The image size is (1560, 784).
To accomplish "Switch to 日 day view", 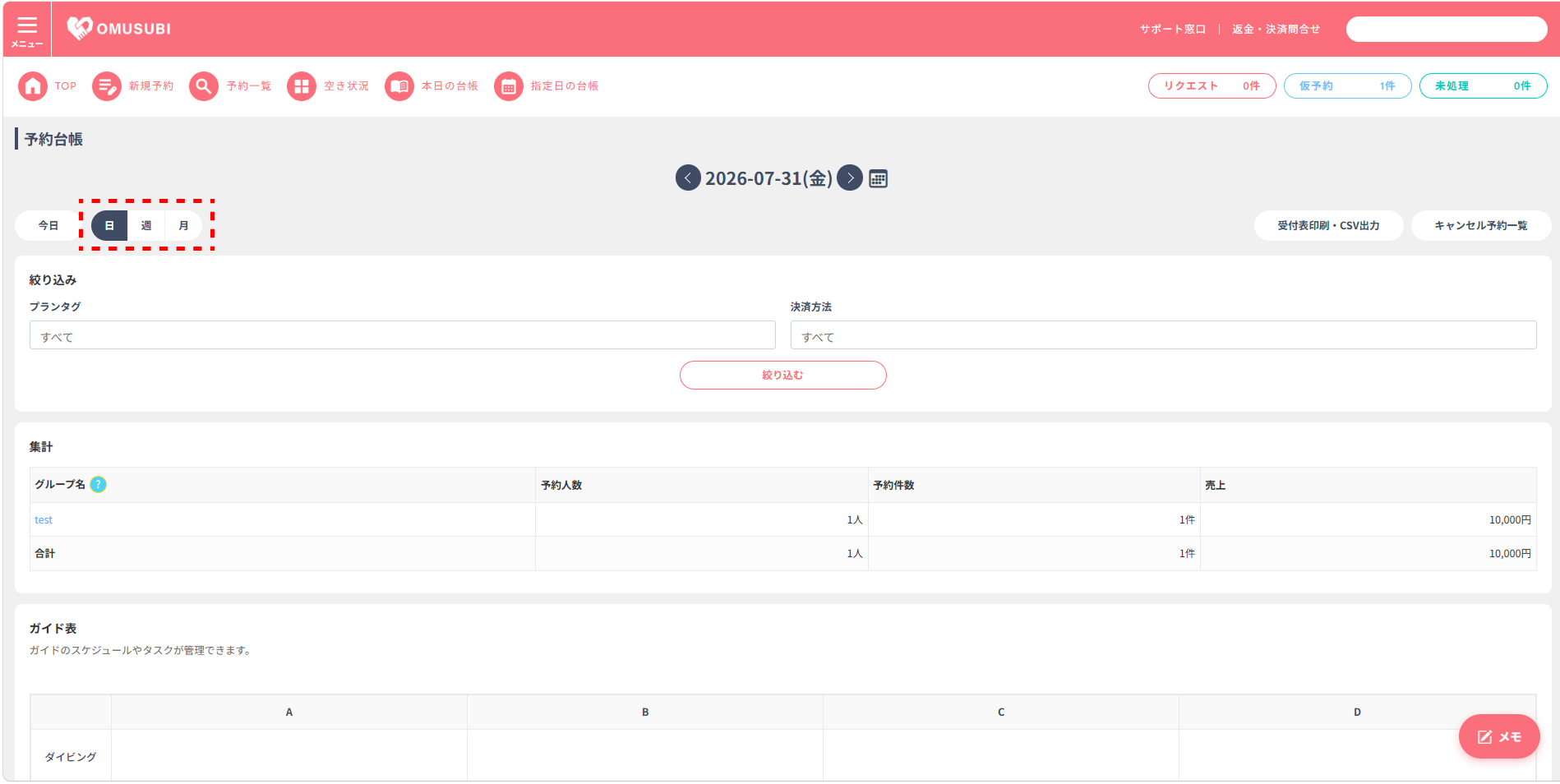I will pos(109,225).
